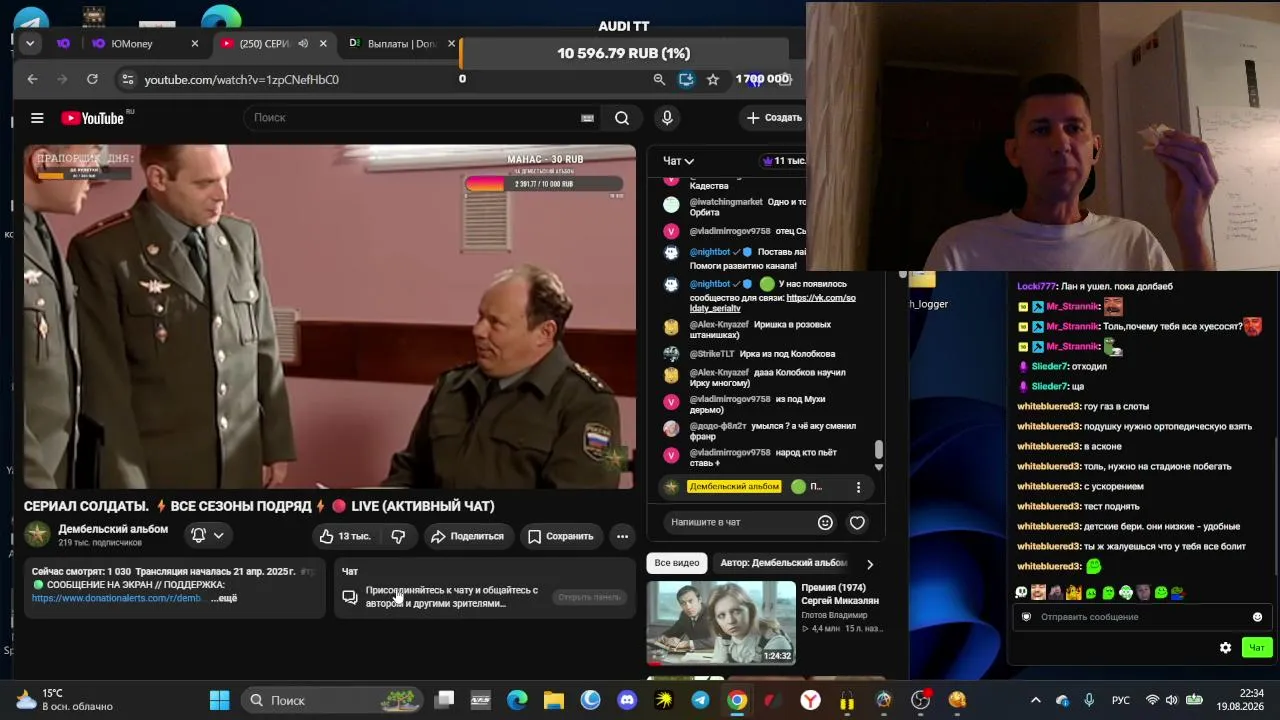Open the on-screen keyboard in search box
The image size is (1280, 720).
(587, 118)
